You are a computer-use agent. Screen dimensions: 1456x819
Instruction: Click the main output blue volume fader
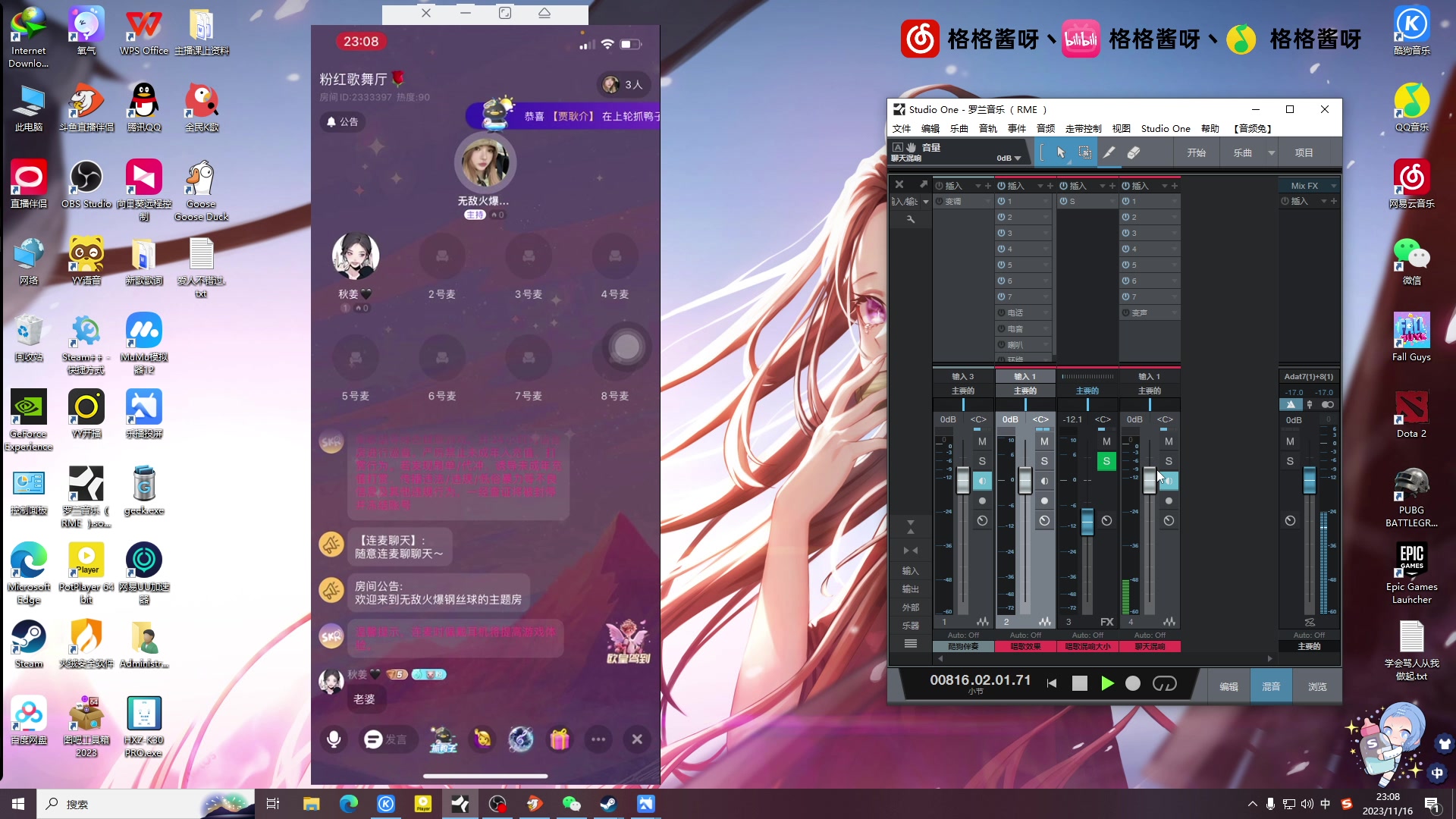1310,481
